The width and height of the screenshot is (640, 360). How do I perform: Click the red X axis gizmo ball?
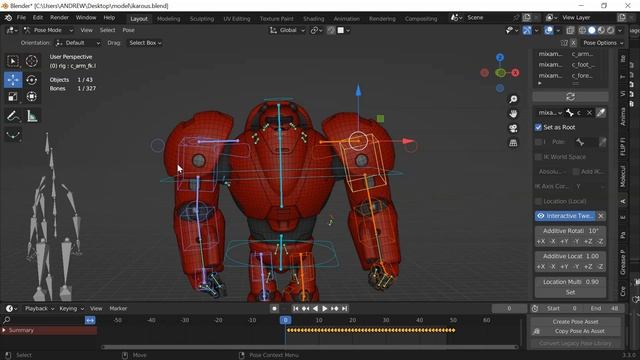(515, 73)
